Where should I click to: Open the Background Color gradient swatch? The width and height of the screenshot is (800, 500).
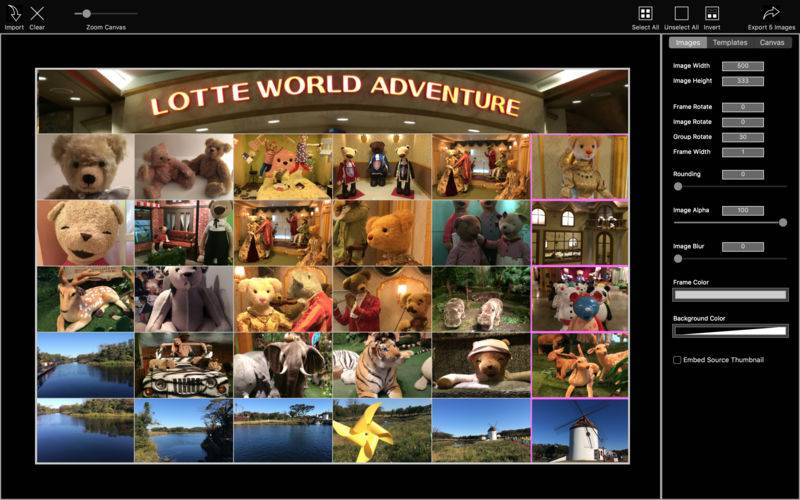(x=730, y=331)
